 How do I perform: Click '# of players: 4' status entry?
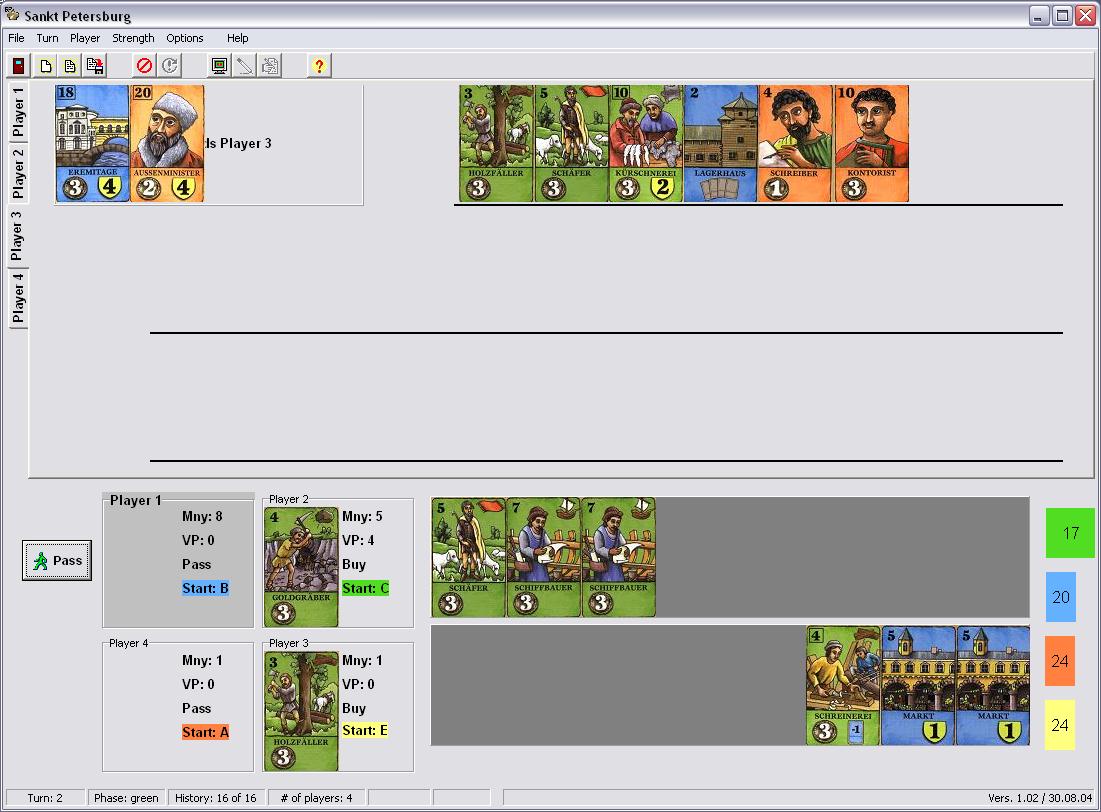pyautogui.click(x=316, y=798)
